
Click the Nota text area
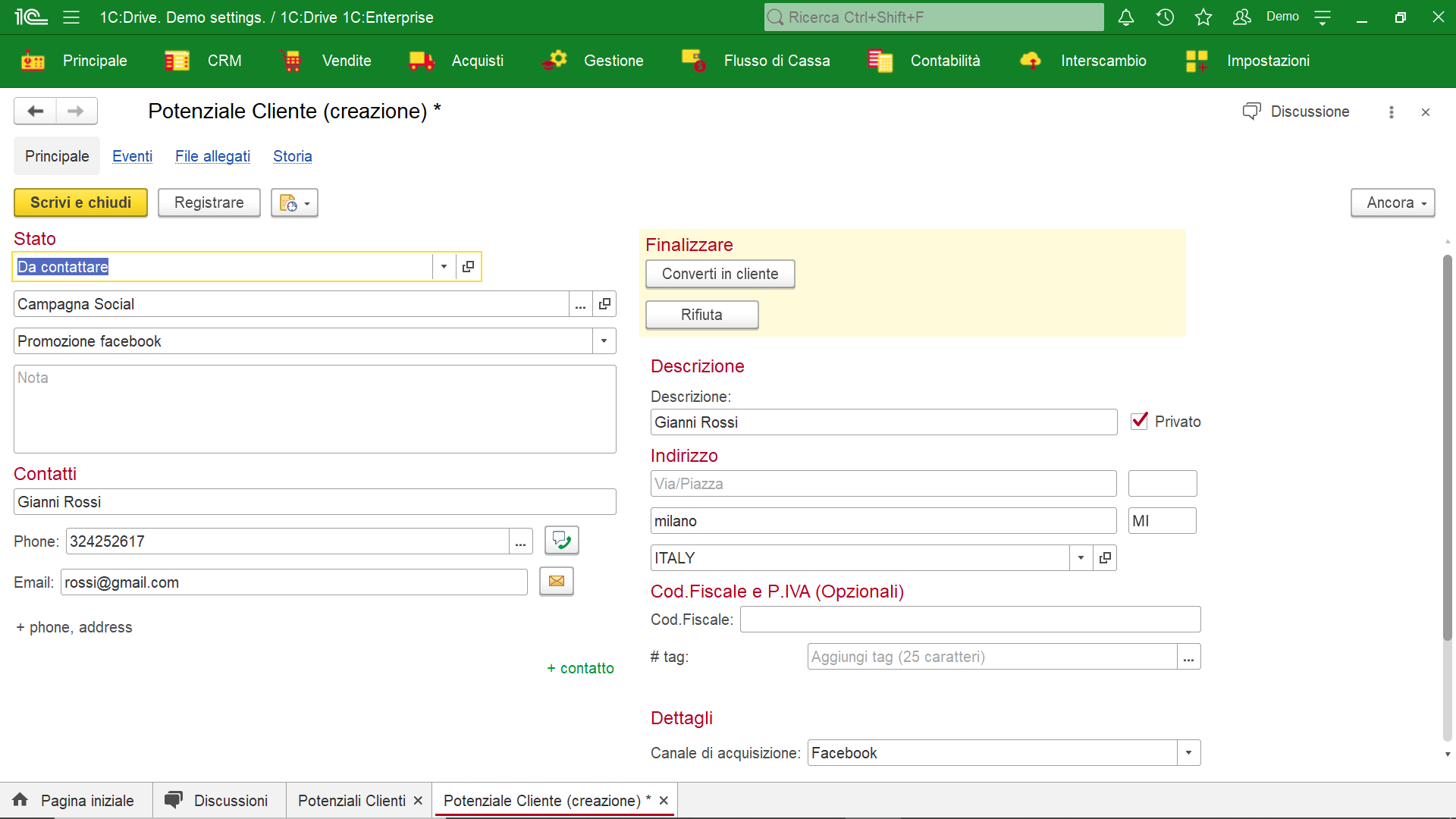coord(315,409)
